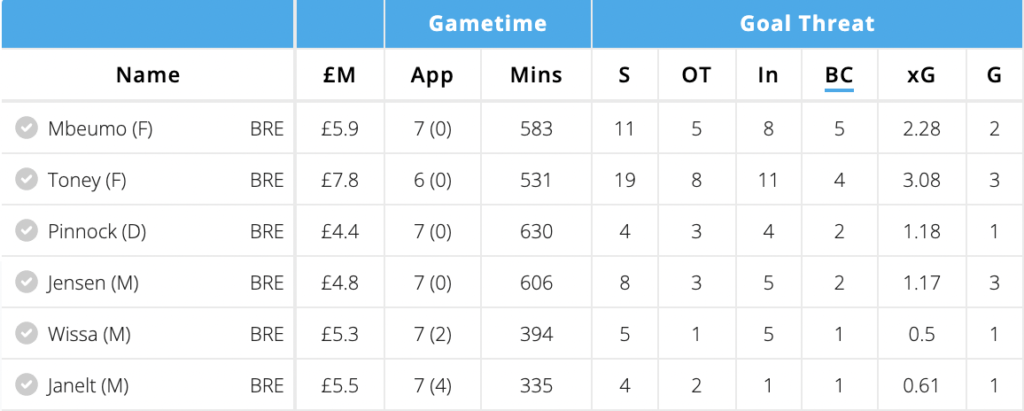
Task: Sort by App appearances column
Action: tap(432, 75)
